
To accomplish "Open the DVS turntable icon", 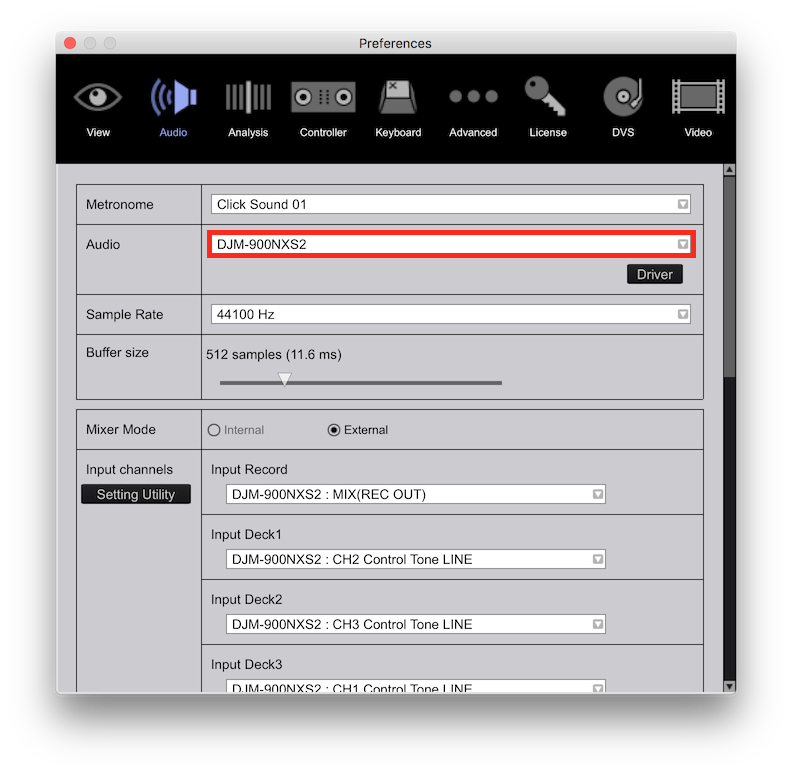I will point(623,96).
